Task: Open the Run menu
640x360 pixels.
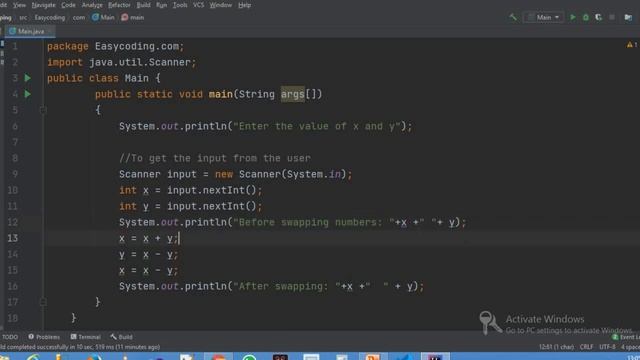Action: point(162,5)
